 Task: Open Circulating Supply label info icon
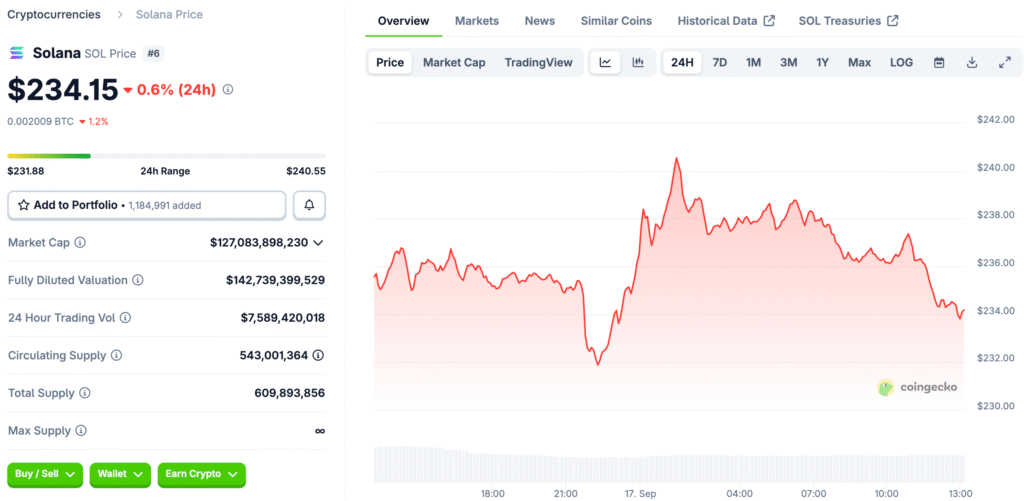click(116, 355)
